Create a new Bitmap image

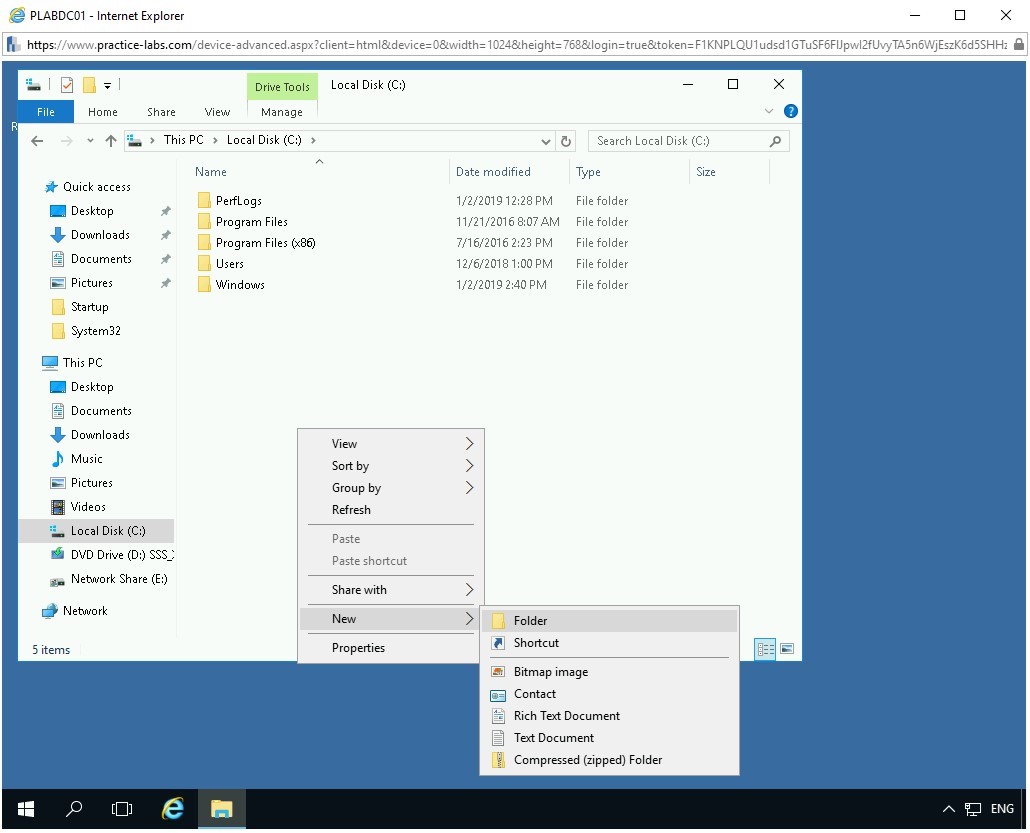click(609, 671)
